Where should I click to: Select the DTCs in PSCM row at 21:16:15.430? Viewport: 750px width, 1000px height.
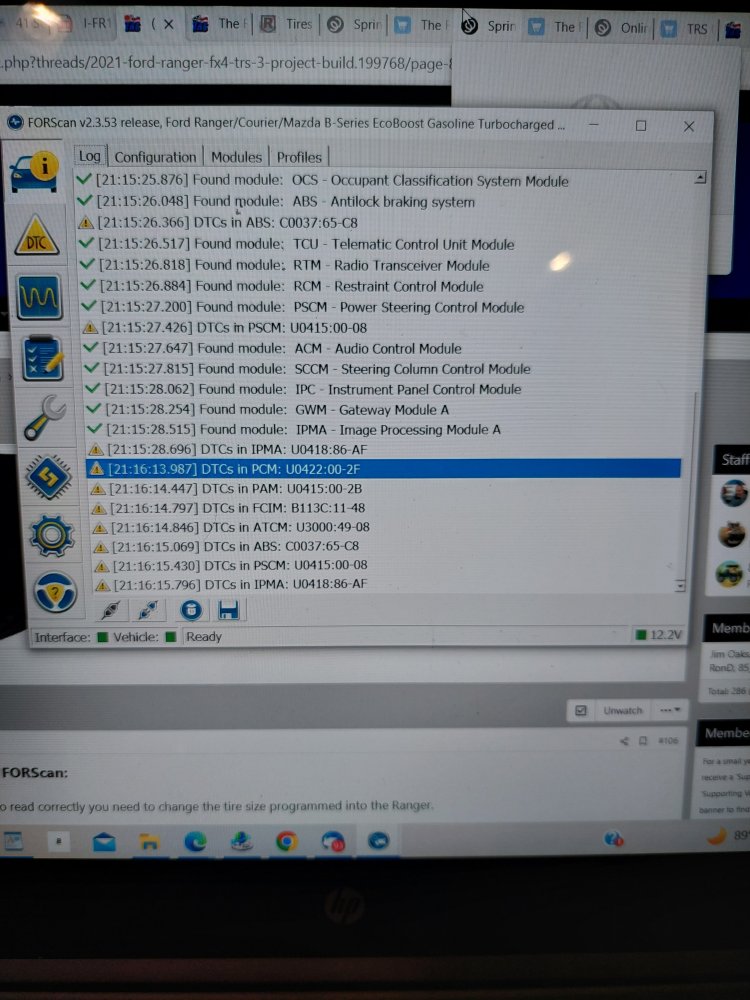pyautogui.click(x=231, y=565)
